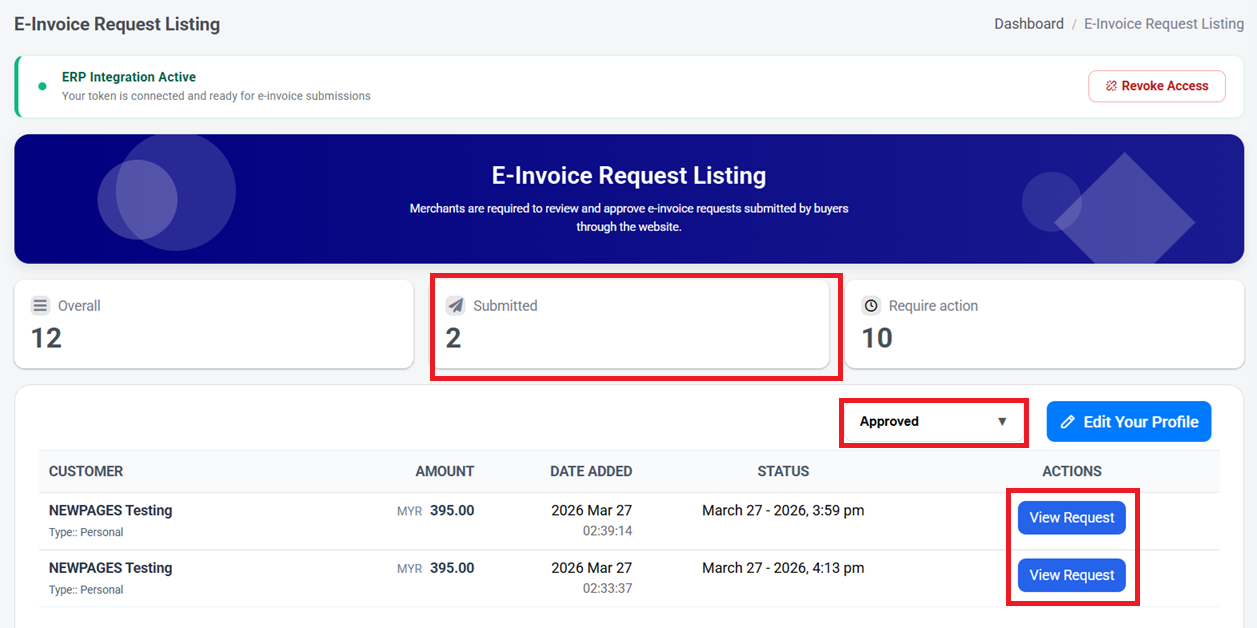Viewport: 1257px width, 628px height.
Task: Open the Dashboard breadcrumb link
Action: click(x=1028, y=23)
